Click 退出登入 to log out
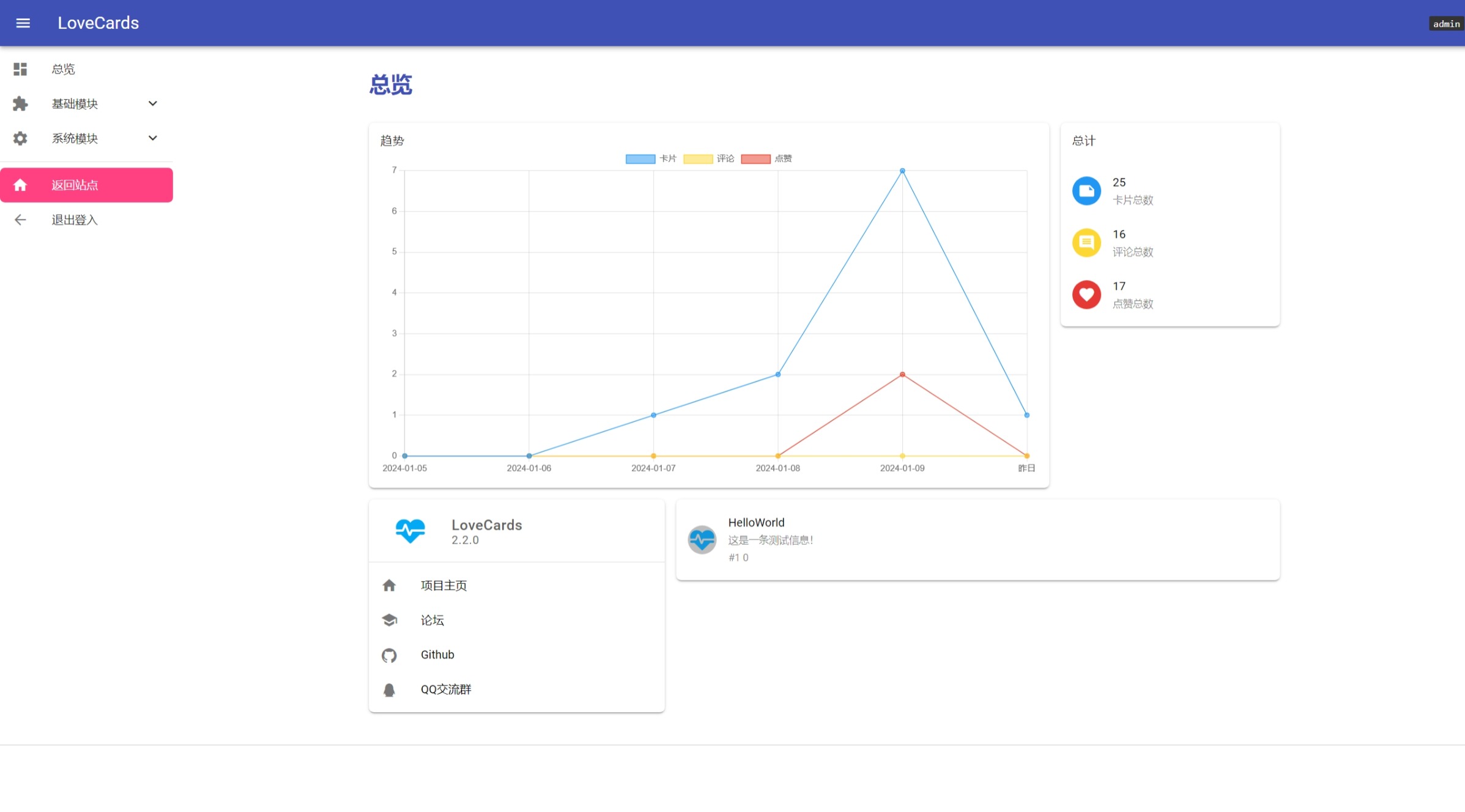 pyautogui.click(x=75, y=220)
